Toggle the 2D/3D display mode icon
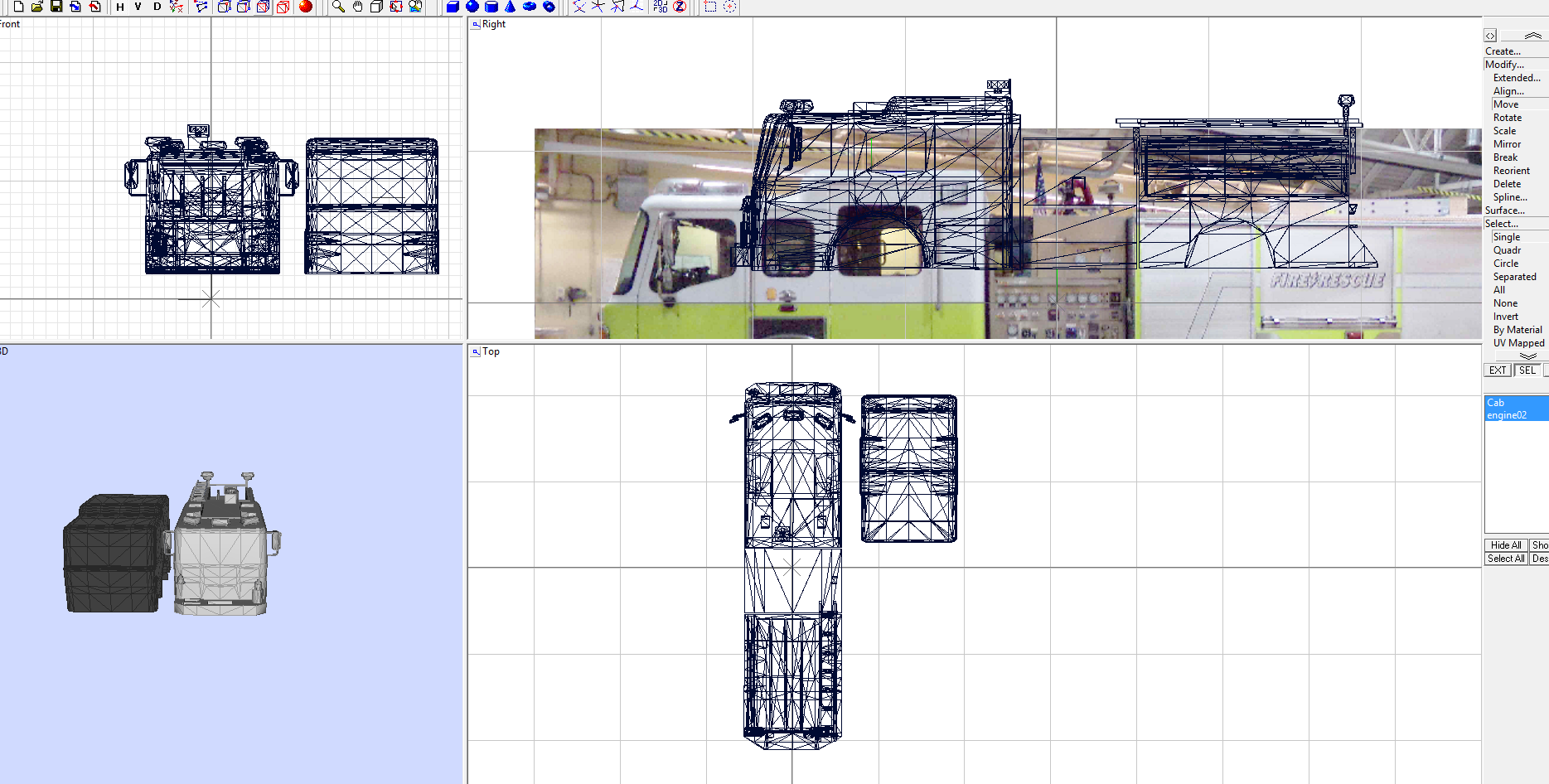Image resolution: width=1549 pixels, height=784 pixels. point(659,7)
